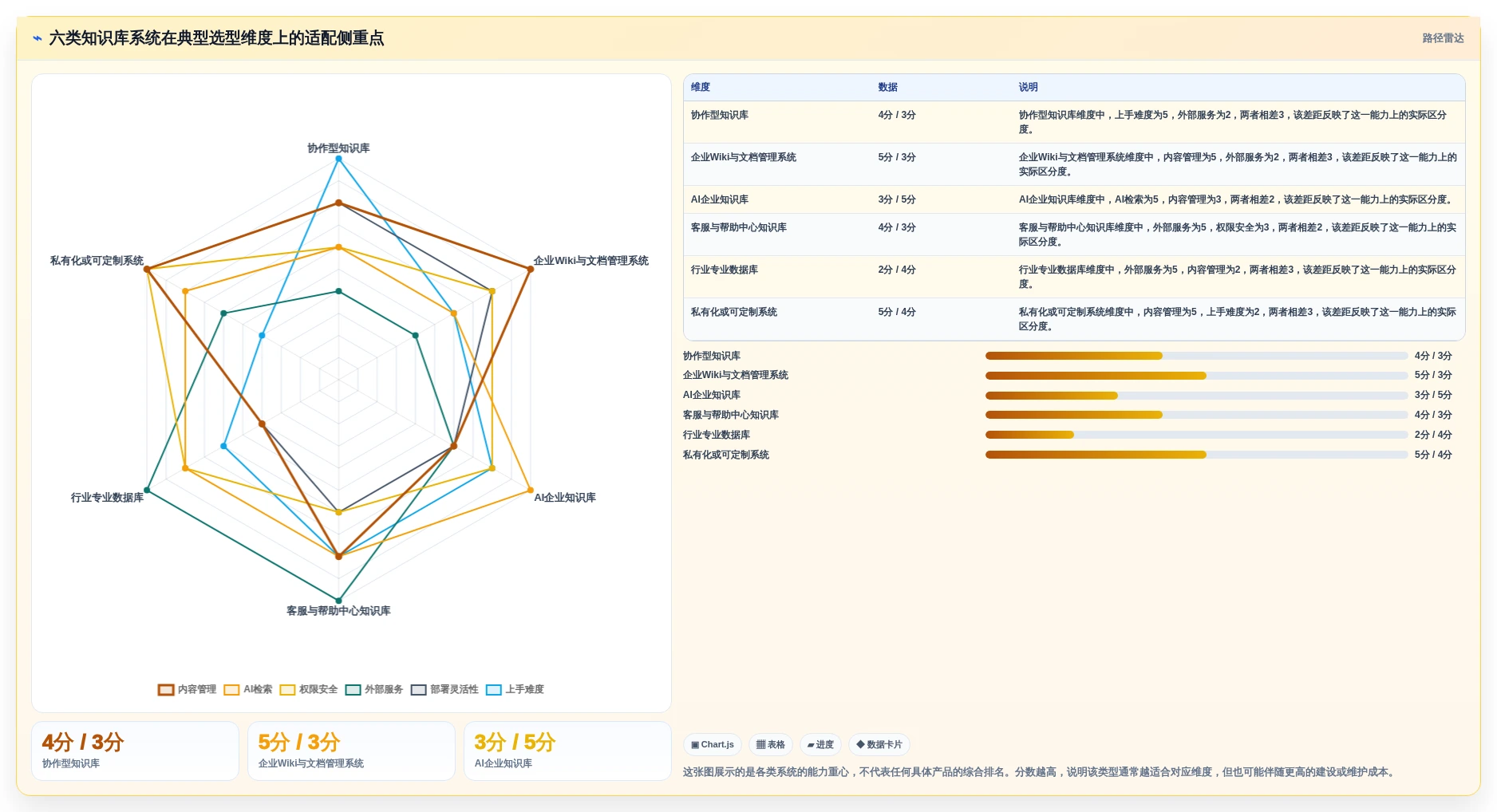Click the 外部服务 data point at chart bottom

point(338,601)
